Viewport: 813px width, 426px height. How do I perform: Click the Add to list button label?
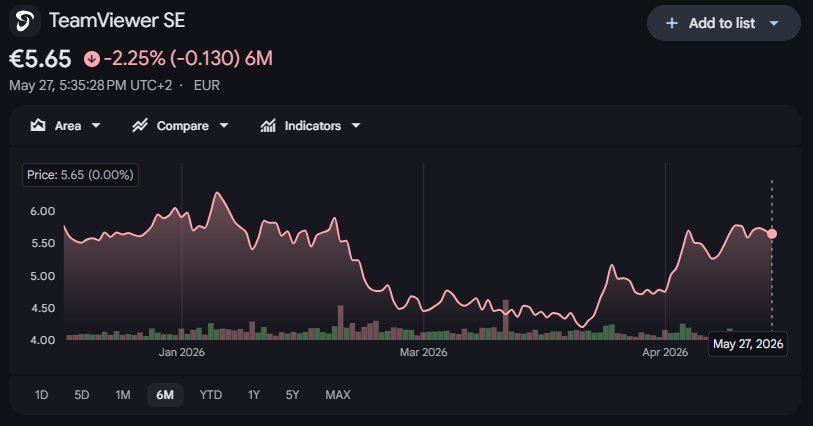(722, 23)
